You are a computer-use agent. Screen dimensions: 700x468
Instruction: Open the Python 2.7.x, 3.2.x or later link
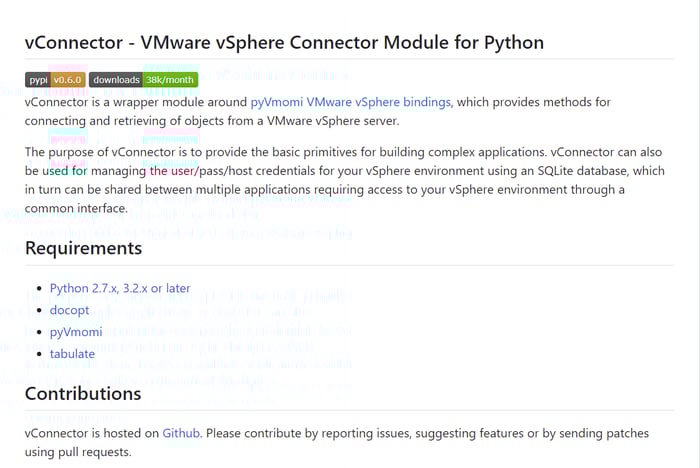tap(120, 288)
